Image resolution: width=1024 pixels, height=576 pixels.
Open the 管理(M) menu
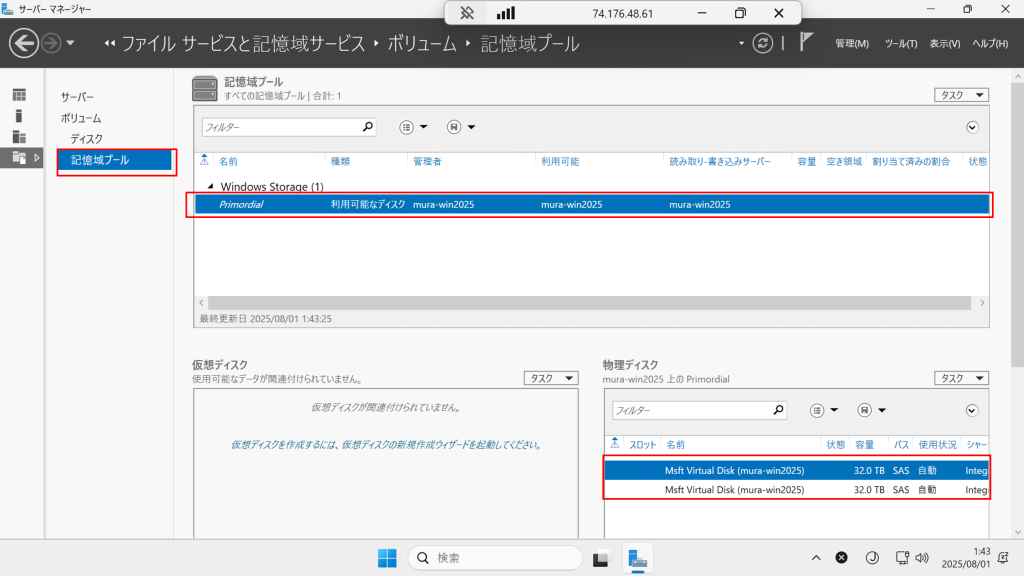click(852, 43)
